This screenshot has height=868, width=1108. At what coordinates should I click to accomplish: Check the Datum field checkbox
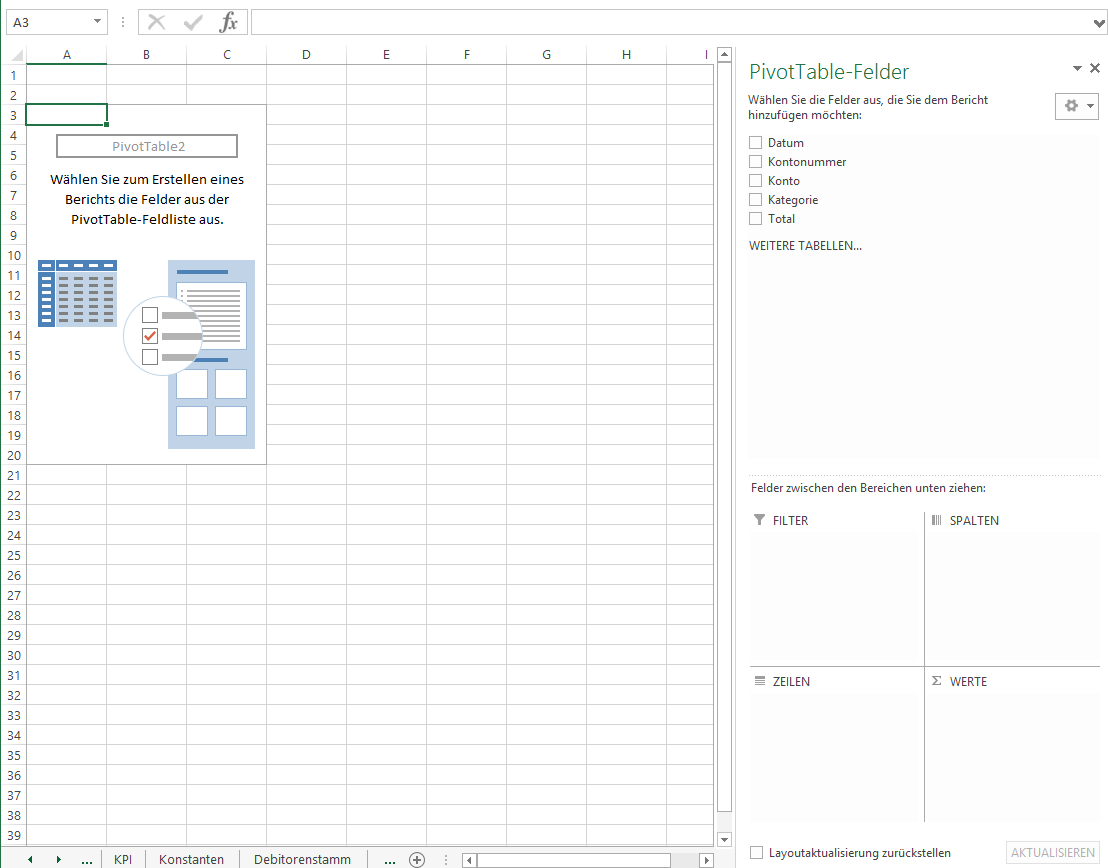click(x=756, y=143)
